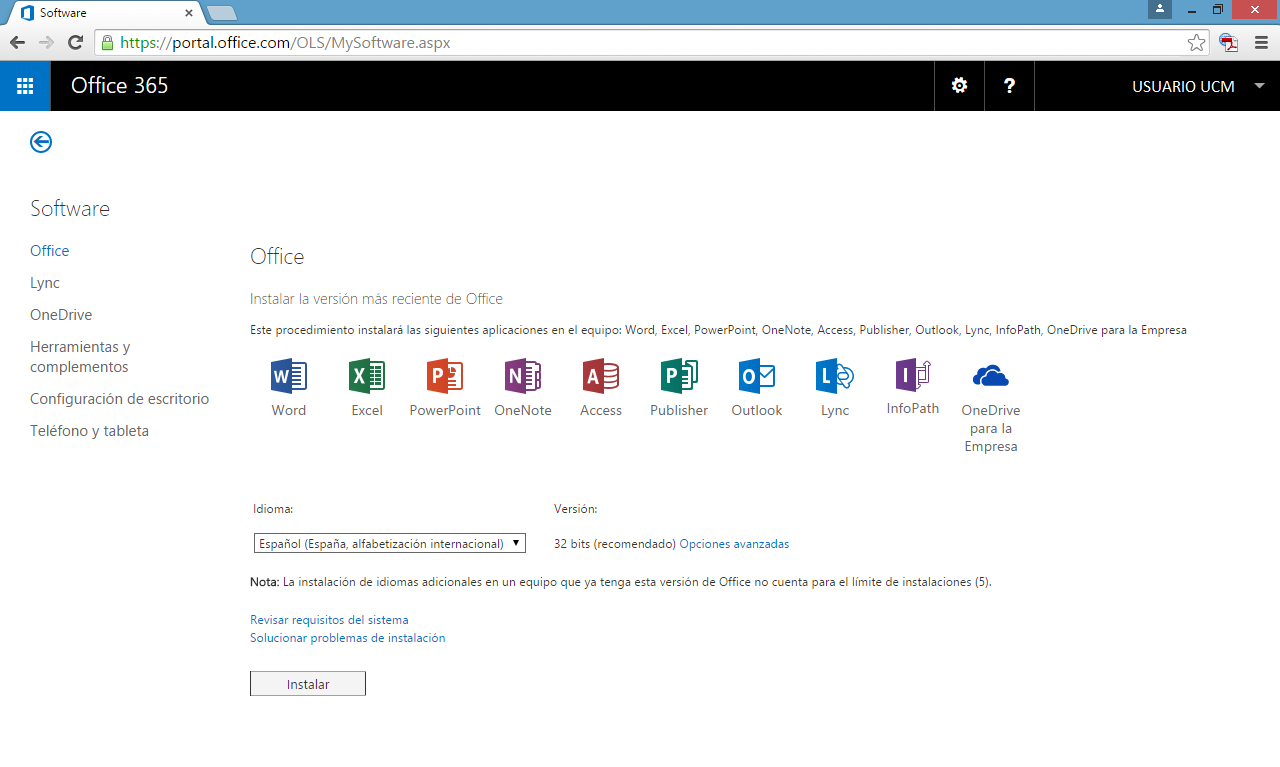
Task: Click the Publisher application icon
Action: click(679, 377)
